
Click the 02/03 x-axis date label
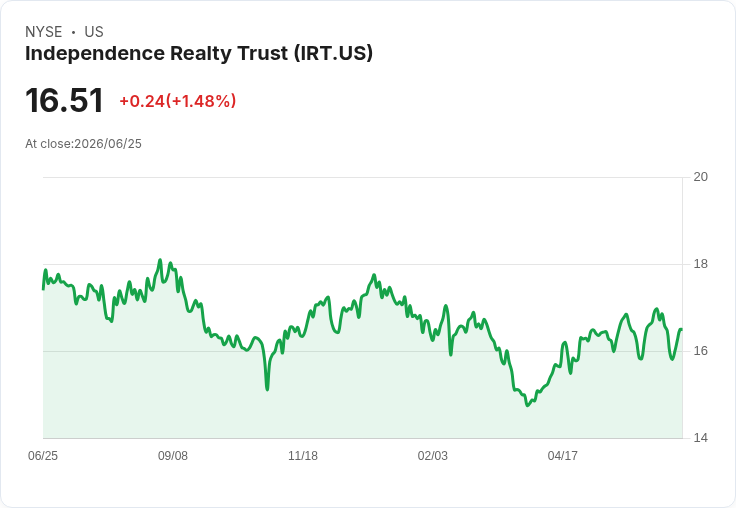433,456
